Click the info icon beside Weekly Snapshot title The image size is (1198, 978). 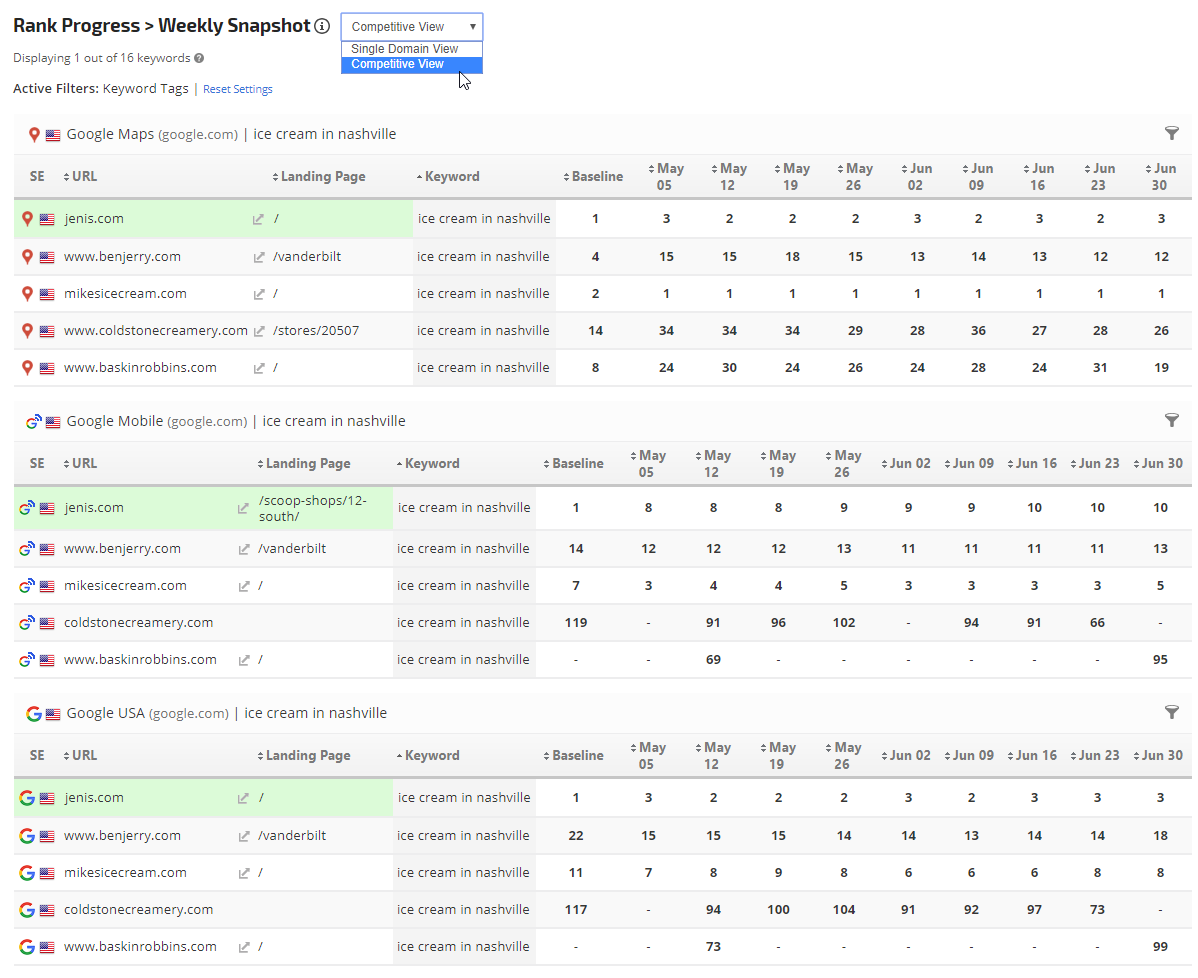tap(321, 27)
